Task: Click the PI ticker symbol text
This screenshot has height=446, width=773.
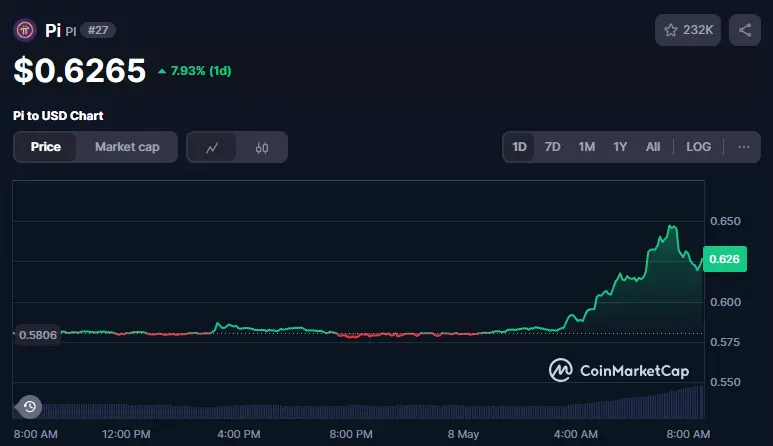Action: point(71,32)
